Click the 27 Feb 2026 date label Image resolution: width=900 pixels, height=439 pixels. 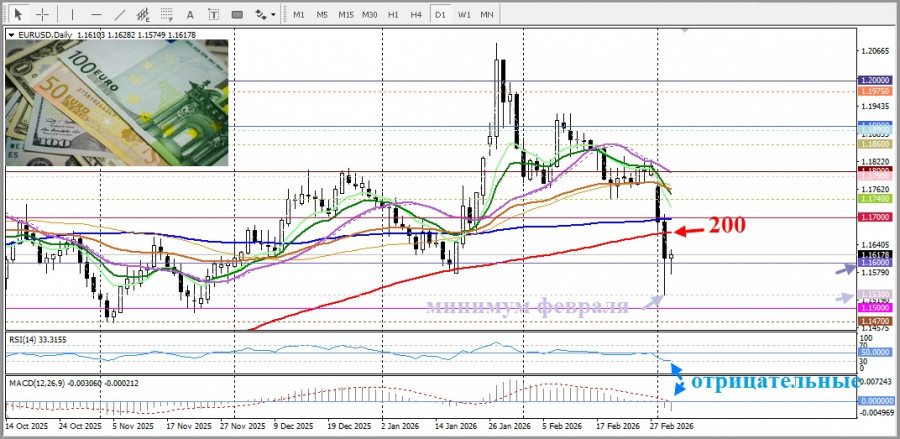673,427
